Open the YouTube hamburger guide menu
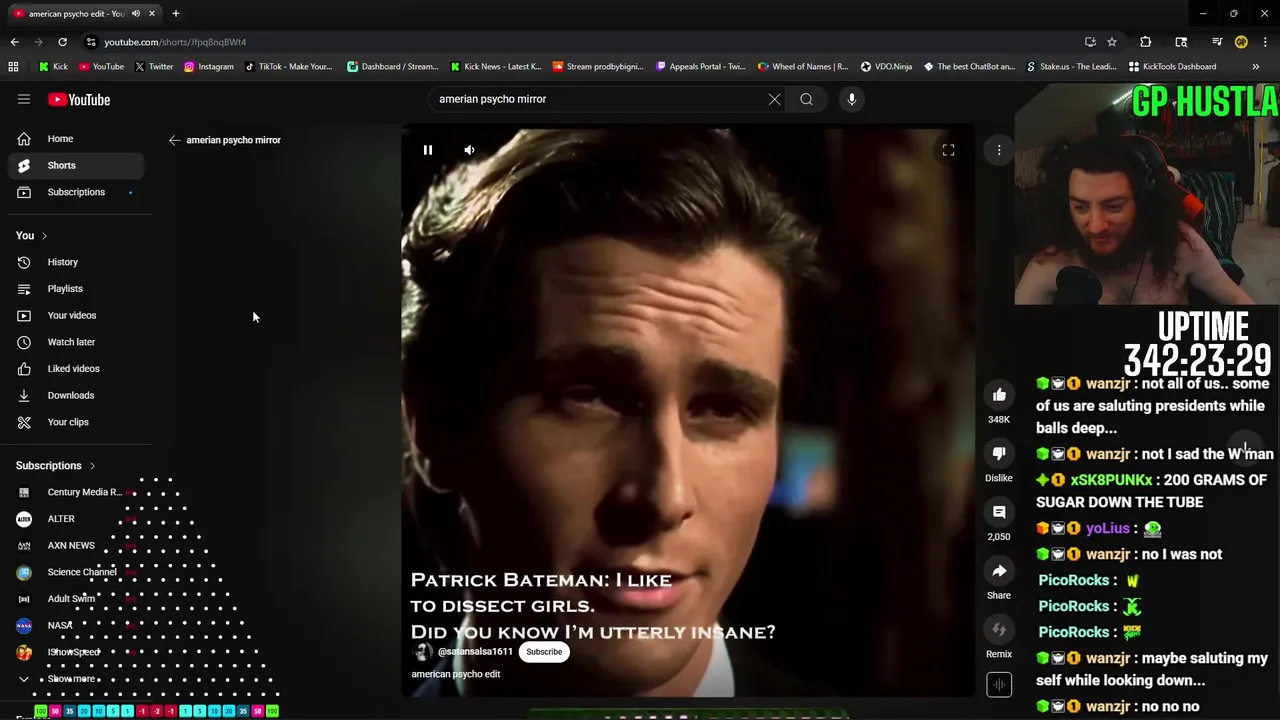Viewport: 1280px width, 720px height. (x=24, y=99)
